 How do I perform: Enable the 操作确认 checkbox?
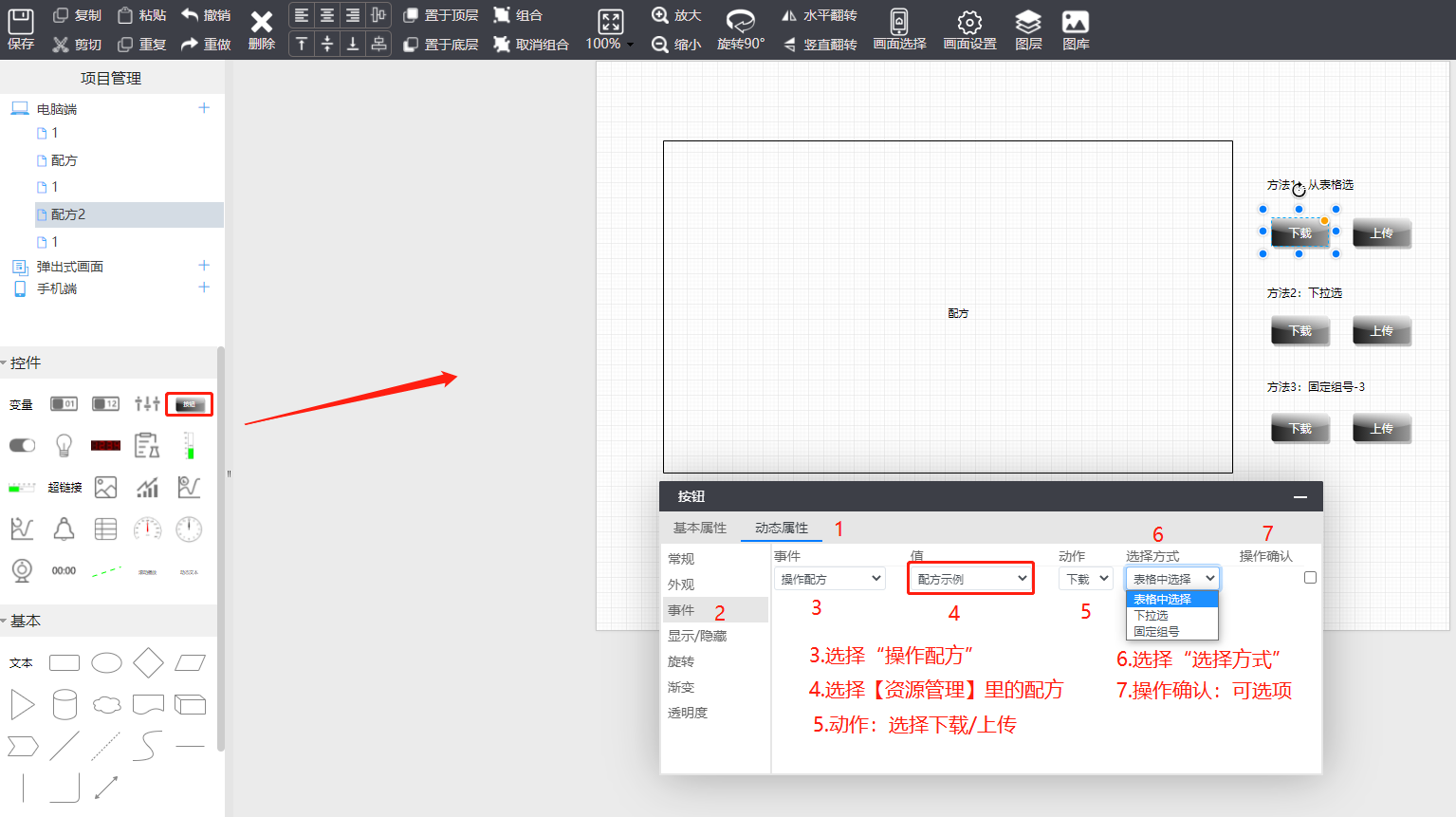click(1310, 578)
